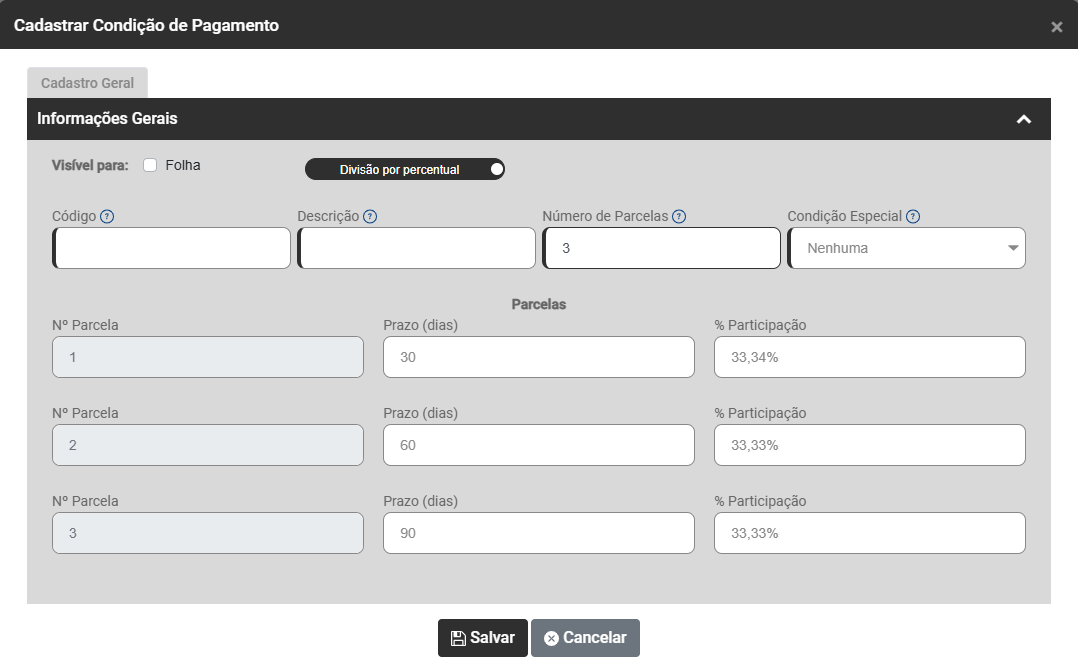Toggle the Divisão por percentual switch

405,170
